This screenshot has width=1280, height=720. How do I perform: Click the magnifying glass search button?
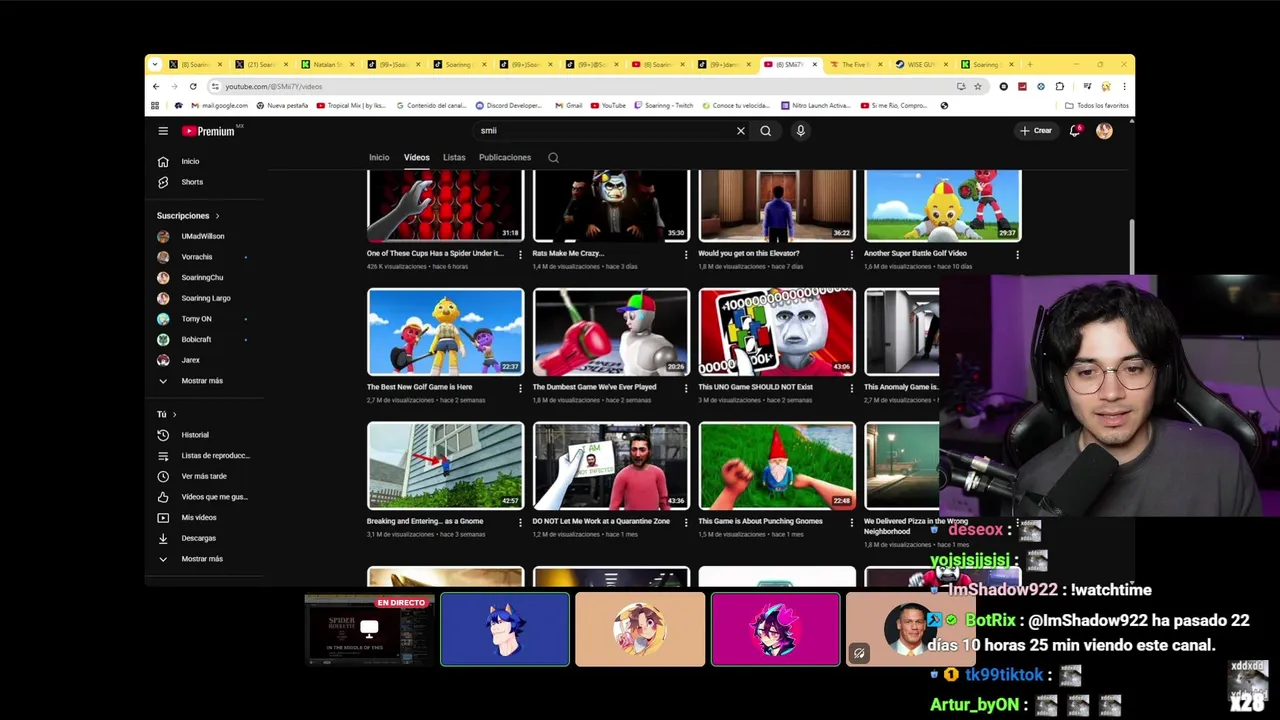pos(766,131)
